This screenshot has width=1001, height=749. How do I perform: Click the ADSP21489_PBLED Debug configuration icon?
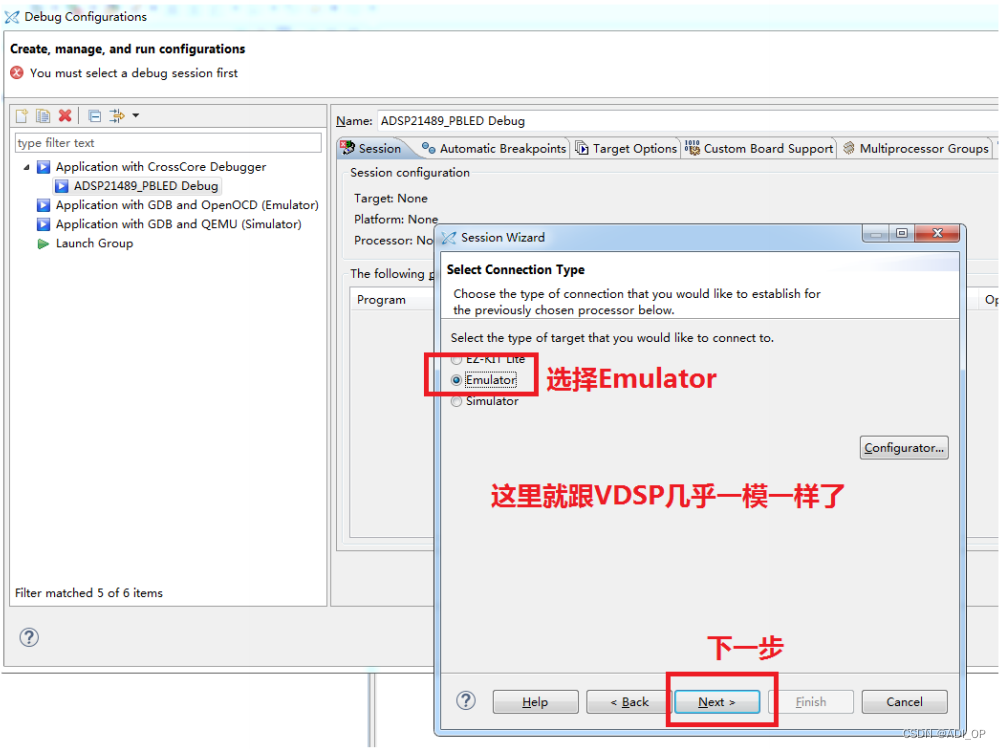[x=61, y=186]
